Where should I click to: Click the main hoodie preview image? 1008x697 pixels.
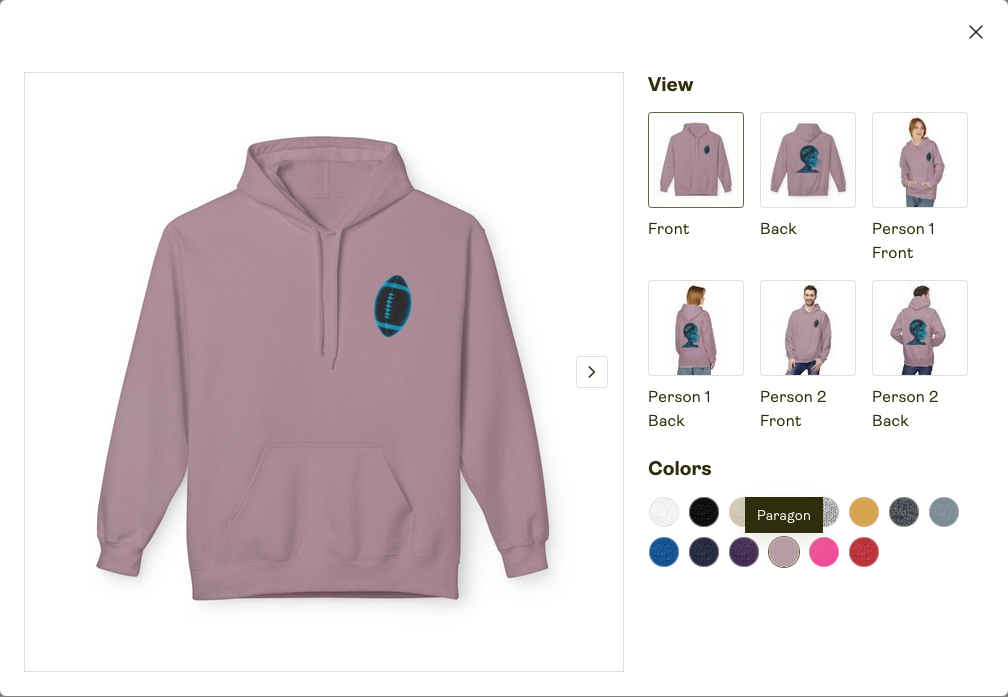(323, 372)
